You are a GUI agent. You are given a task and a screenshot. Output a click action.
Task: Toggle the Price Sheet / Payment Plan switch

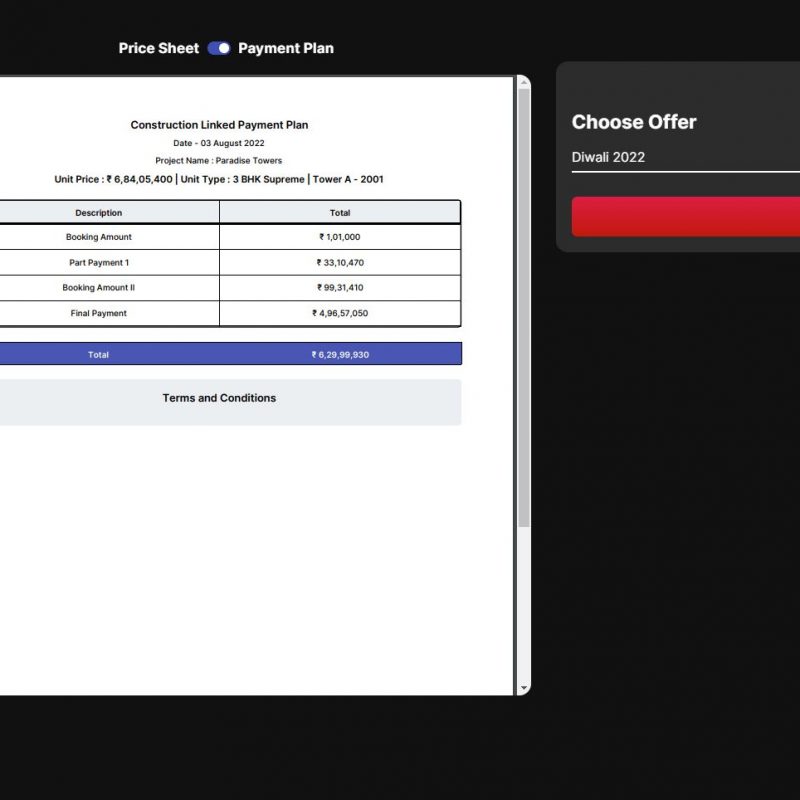tap(219, 48)
